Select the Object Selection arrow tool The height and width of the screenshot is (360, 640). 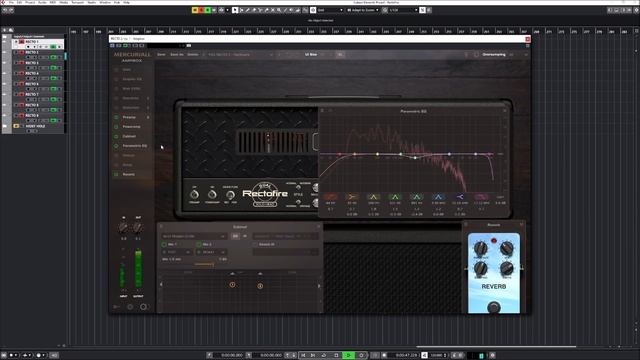(x=235, y=10)
